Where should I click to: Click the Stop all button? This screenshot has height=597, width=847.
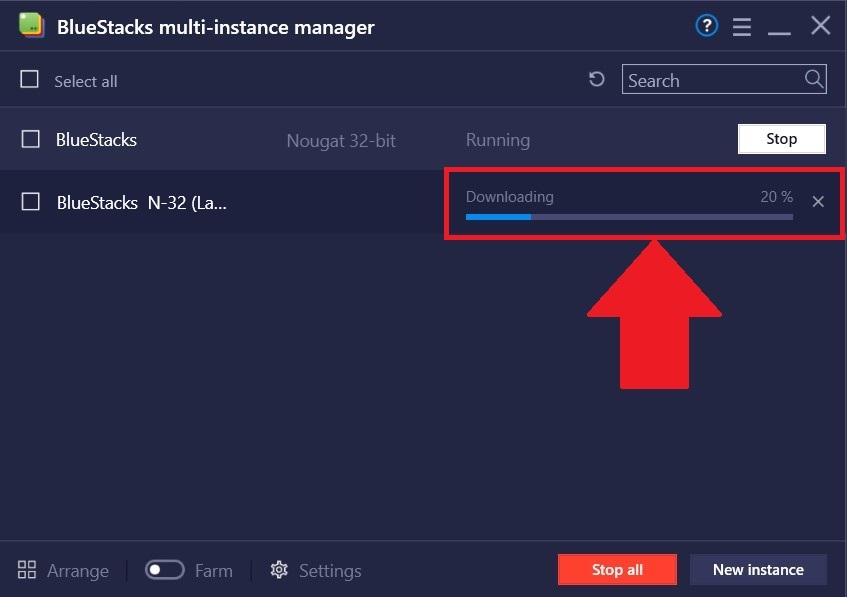tap(617, 569)
